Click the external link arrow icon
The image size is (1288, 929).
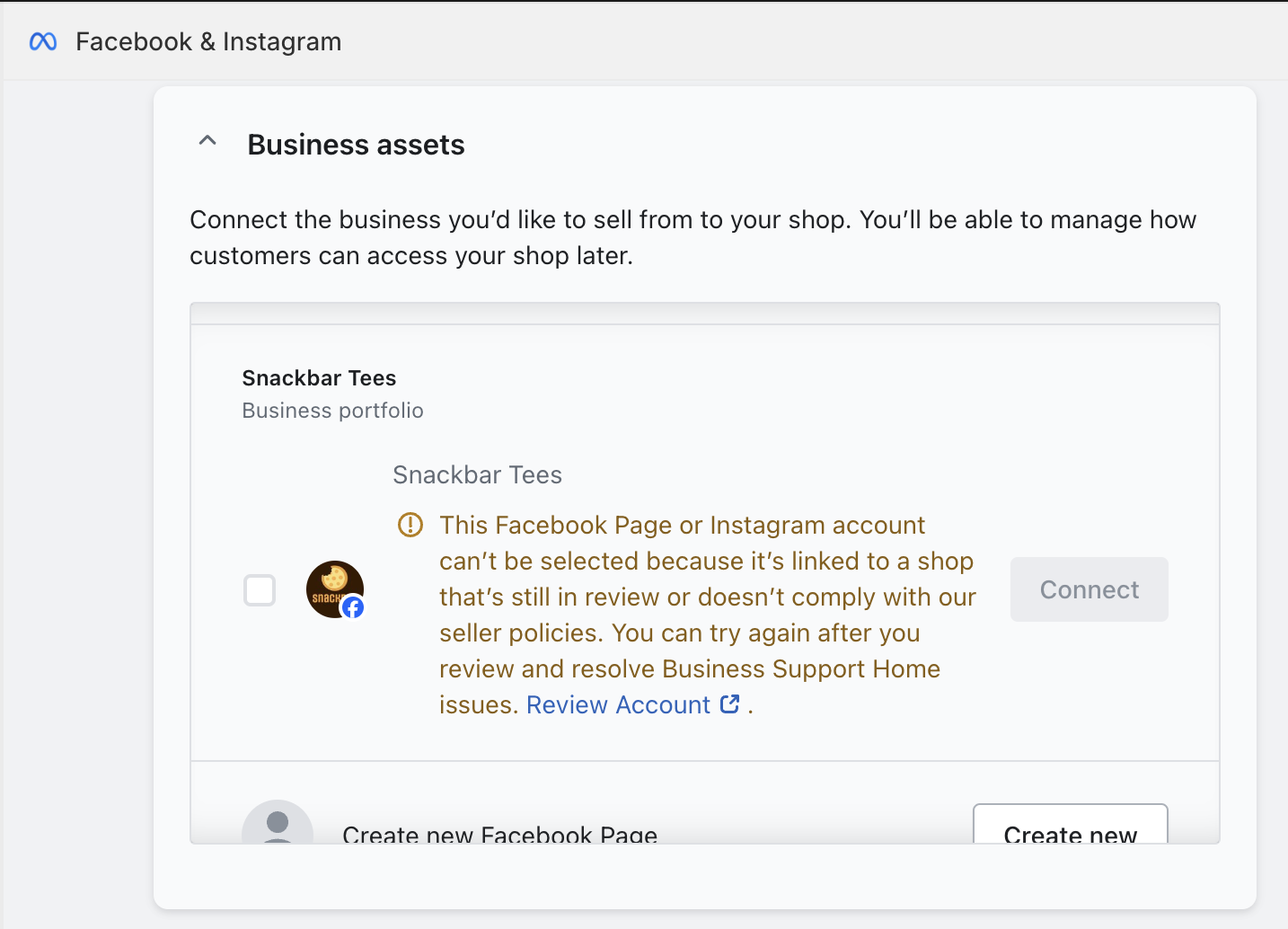730,704
